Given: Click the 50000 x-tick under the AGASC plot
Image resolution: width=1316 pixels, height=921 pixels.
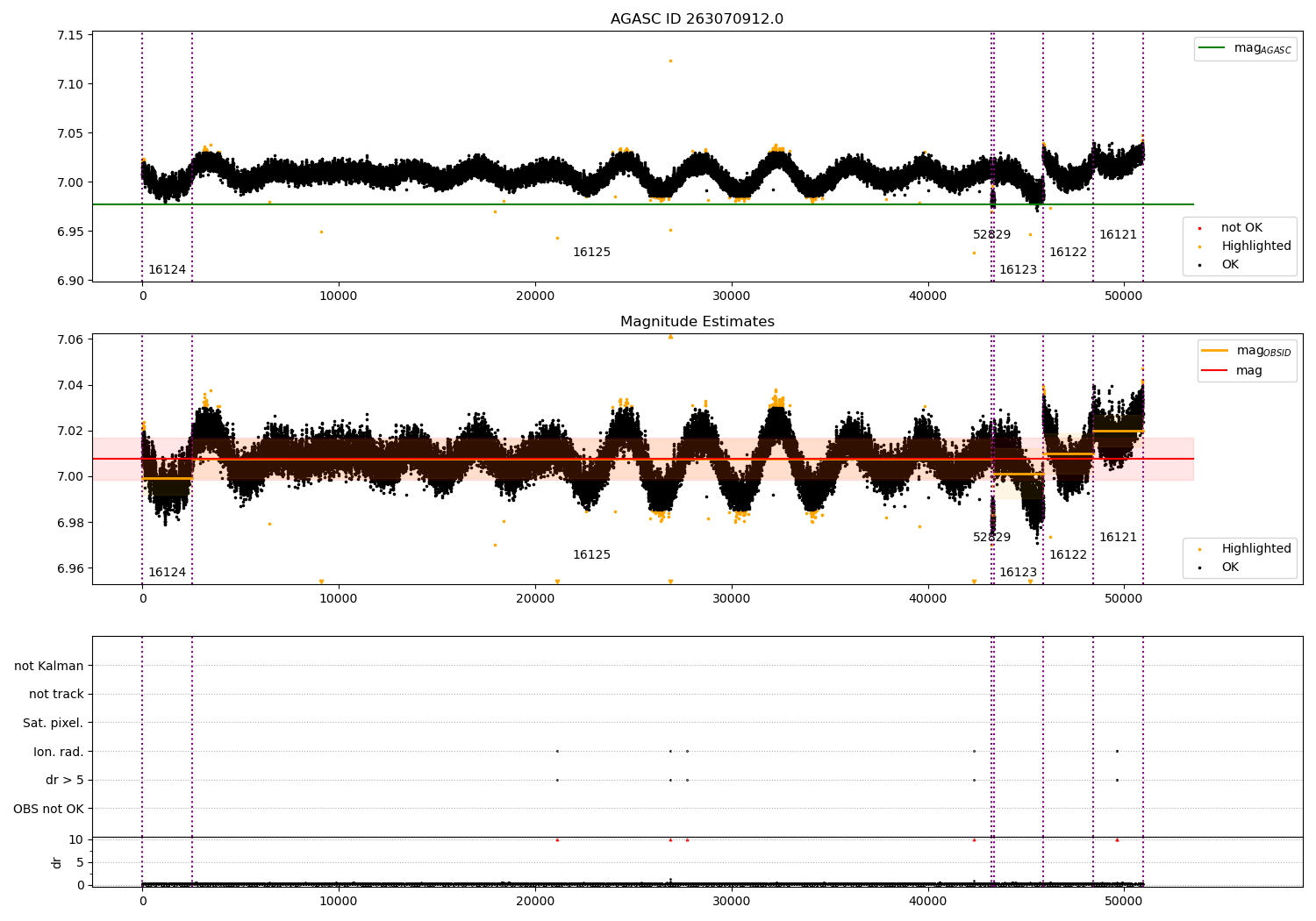Looking at the screenshot, I should click(1124, 296).
